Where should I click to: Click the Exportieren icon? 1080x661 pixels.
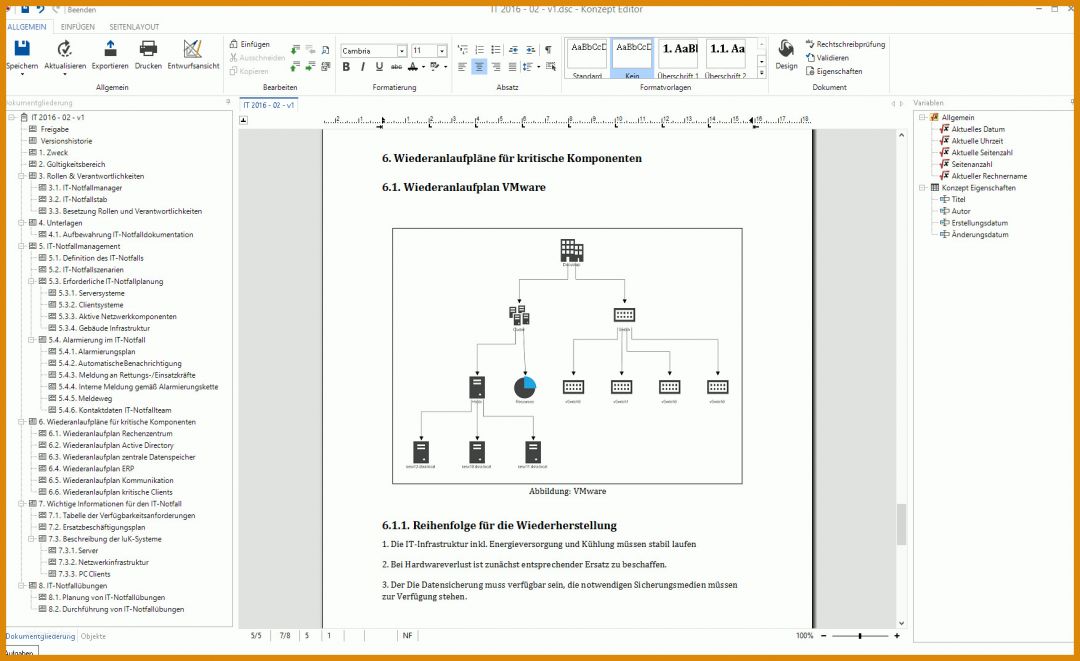(110, 49)
